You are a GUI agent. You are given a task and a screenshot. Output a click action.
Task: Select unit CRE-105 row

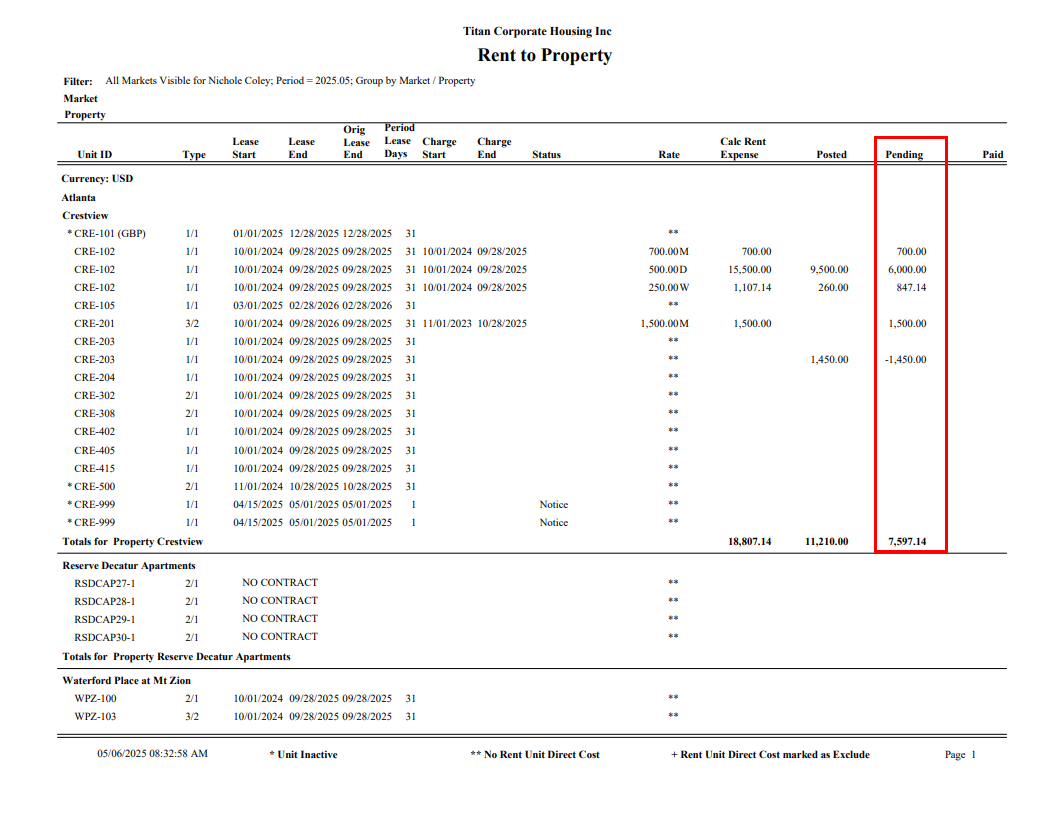[94, 305]
